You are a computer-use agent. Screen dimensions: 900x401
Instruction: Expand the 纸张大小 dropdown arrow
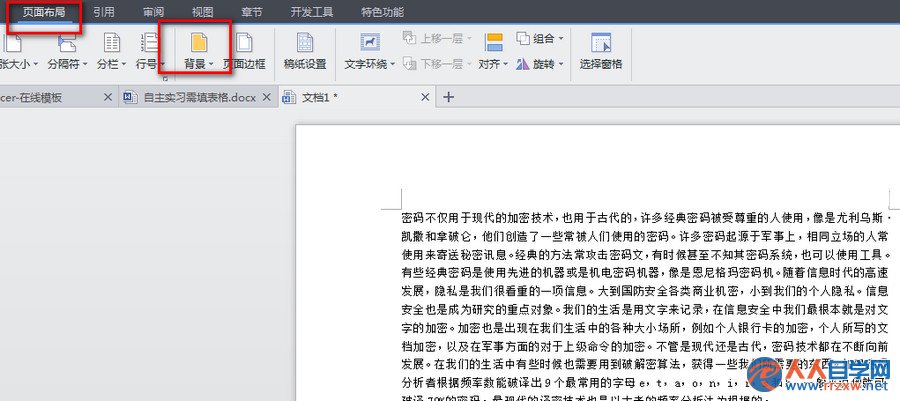point(35,64)
